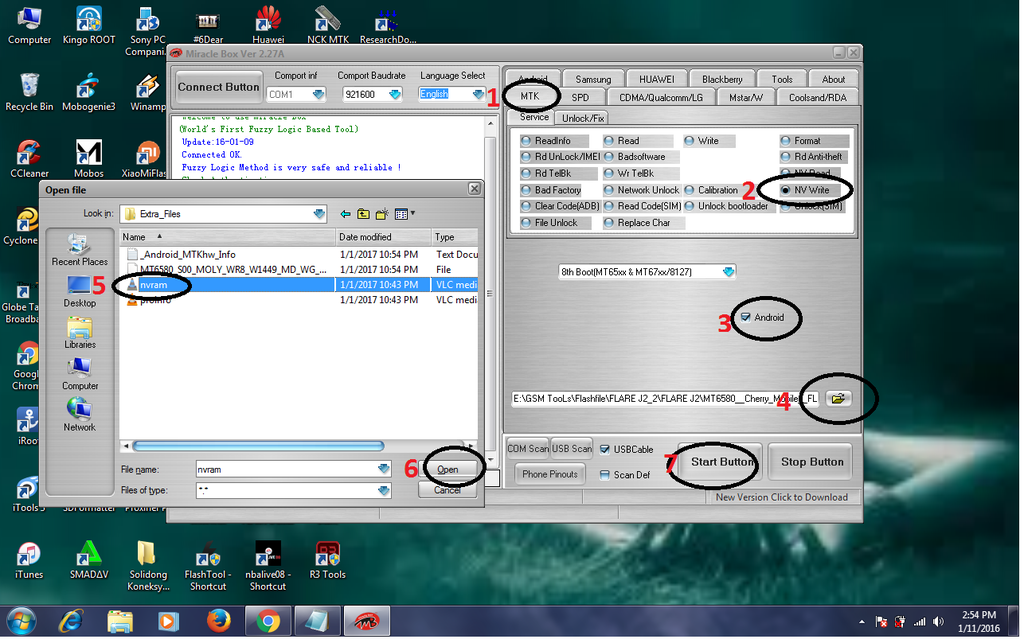Go back using the dialog's back arrow icon
This screenshot has width=1024, height=643.
pyautogui.click(x=345, y=213)
